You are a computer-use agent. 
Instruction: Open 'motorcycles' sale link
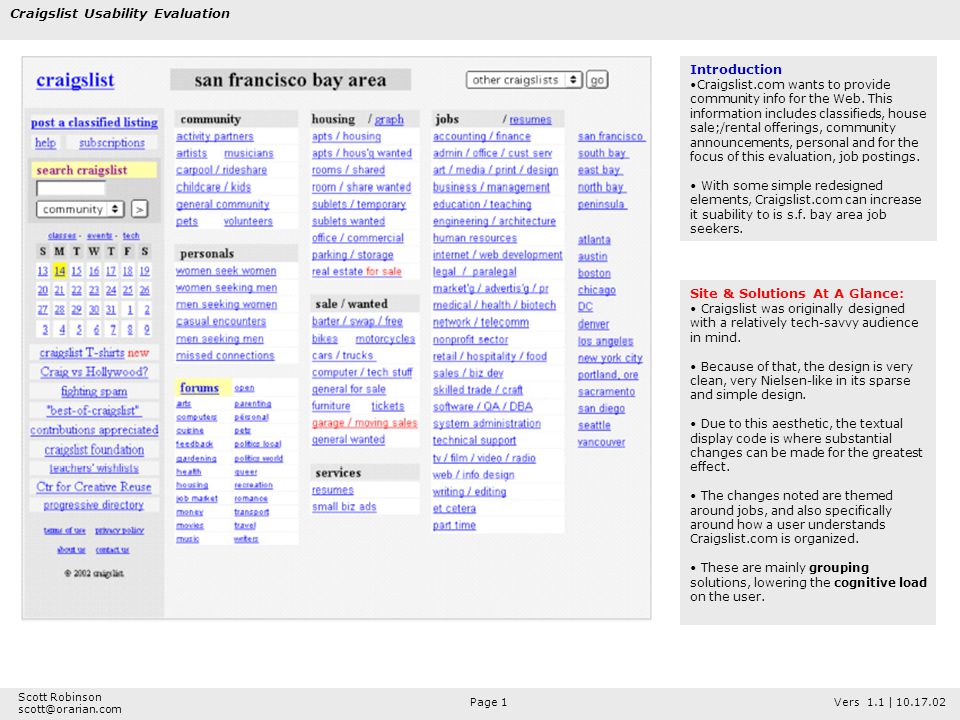(x=386, y=339)
